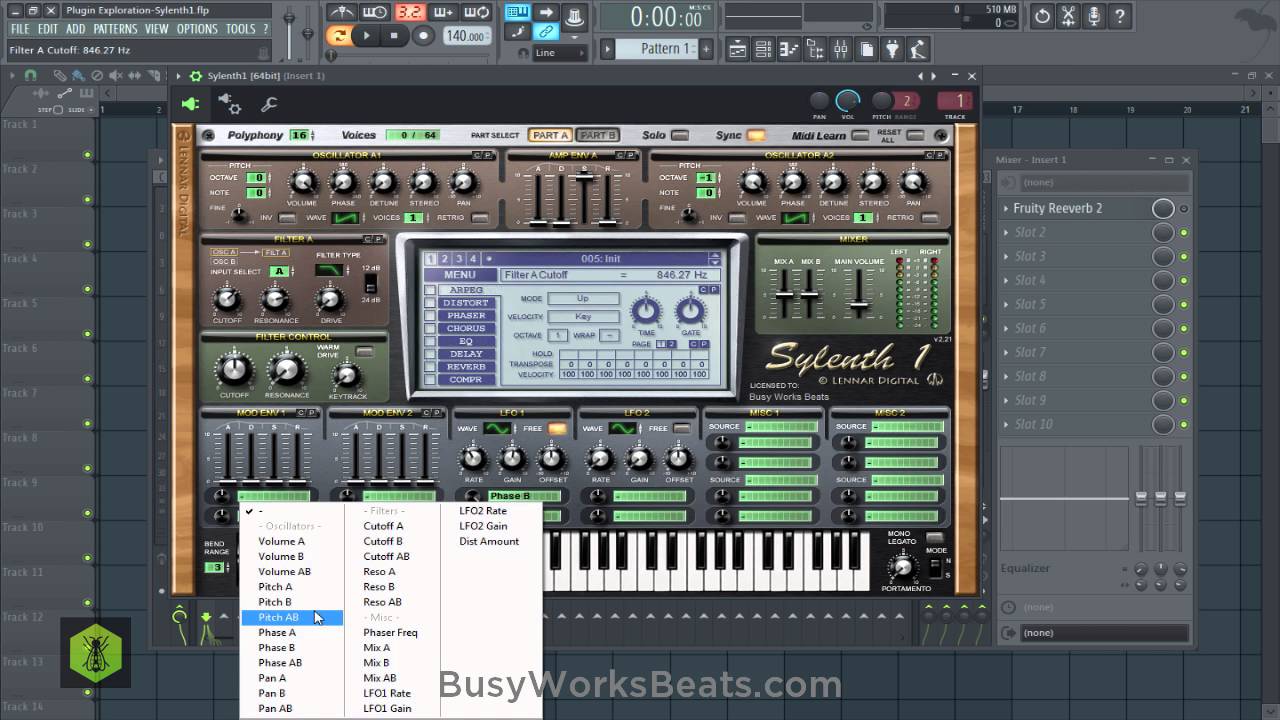The width and height of the screenshot is (1280, 720).
Task: Toggle Sylenth1 Solo switch
Action: pyautogui.click(x=680, y=135)
